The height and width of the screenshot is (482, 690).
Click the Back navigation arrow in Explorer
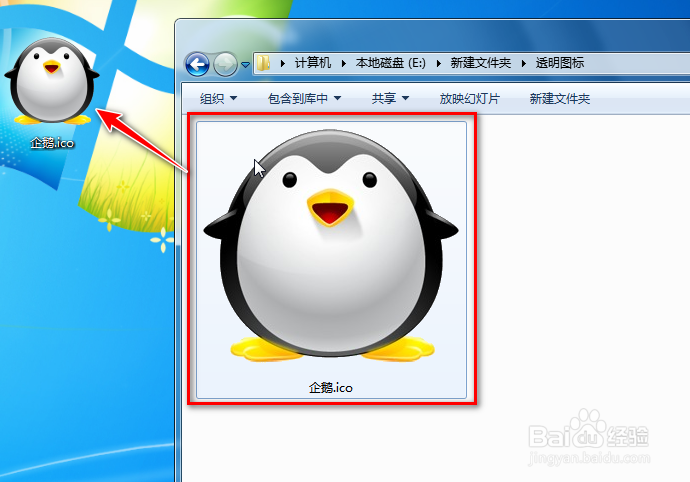[197, 64]
